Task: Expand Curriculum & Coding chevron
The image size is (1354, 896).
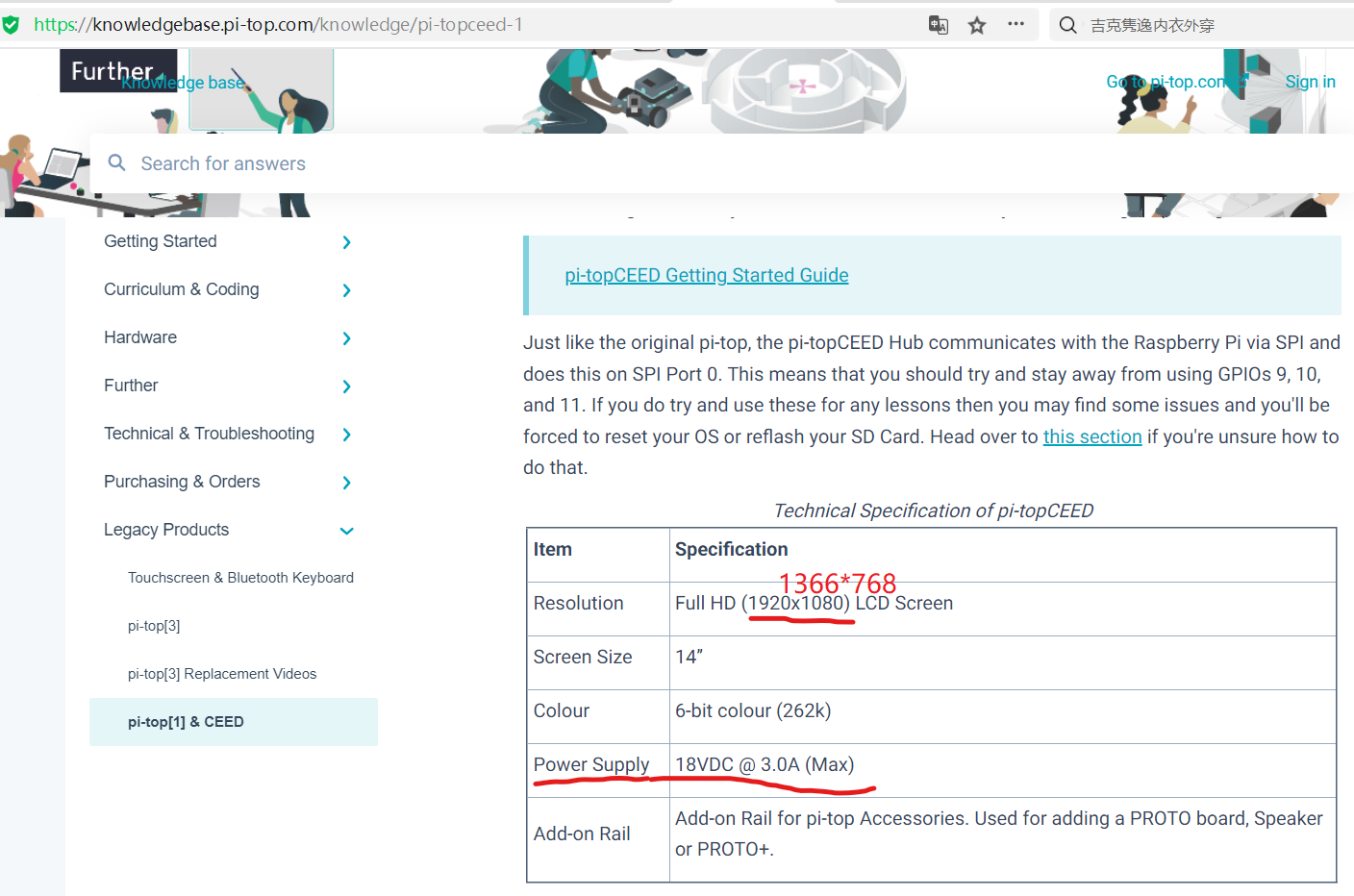Action: click(x=347, y=290)
